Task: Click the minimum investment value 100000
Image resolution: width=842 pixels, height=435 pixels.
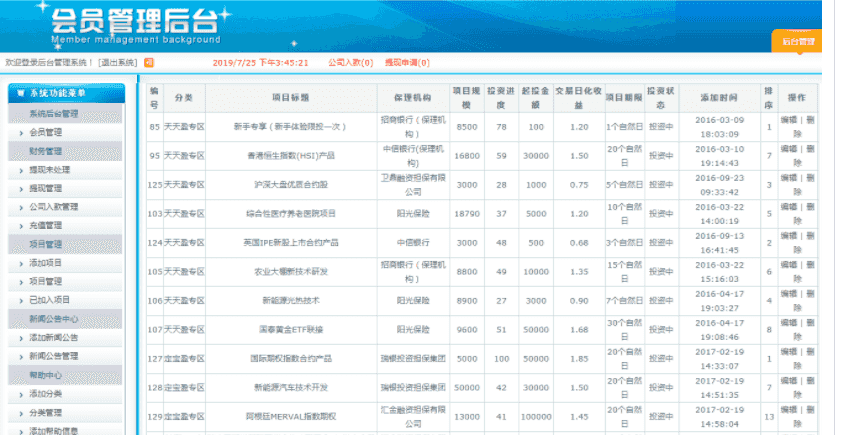Action: click(x=535, y=417)
